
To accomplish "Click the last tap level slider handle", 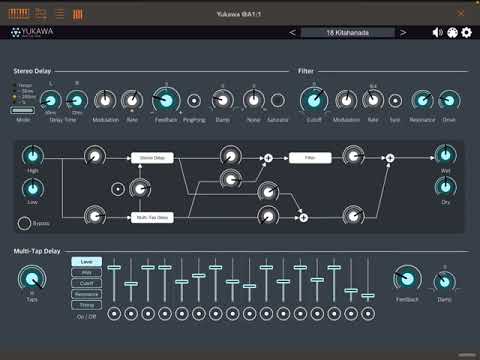I will click(x=368, y=296).
